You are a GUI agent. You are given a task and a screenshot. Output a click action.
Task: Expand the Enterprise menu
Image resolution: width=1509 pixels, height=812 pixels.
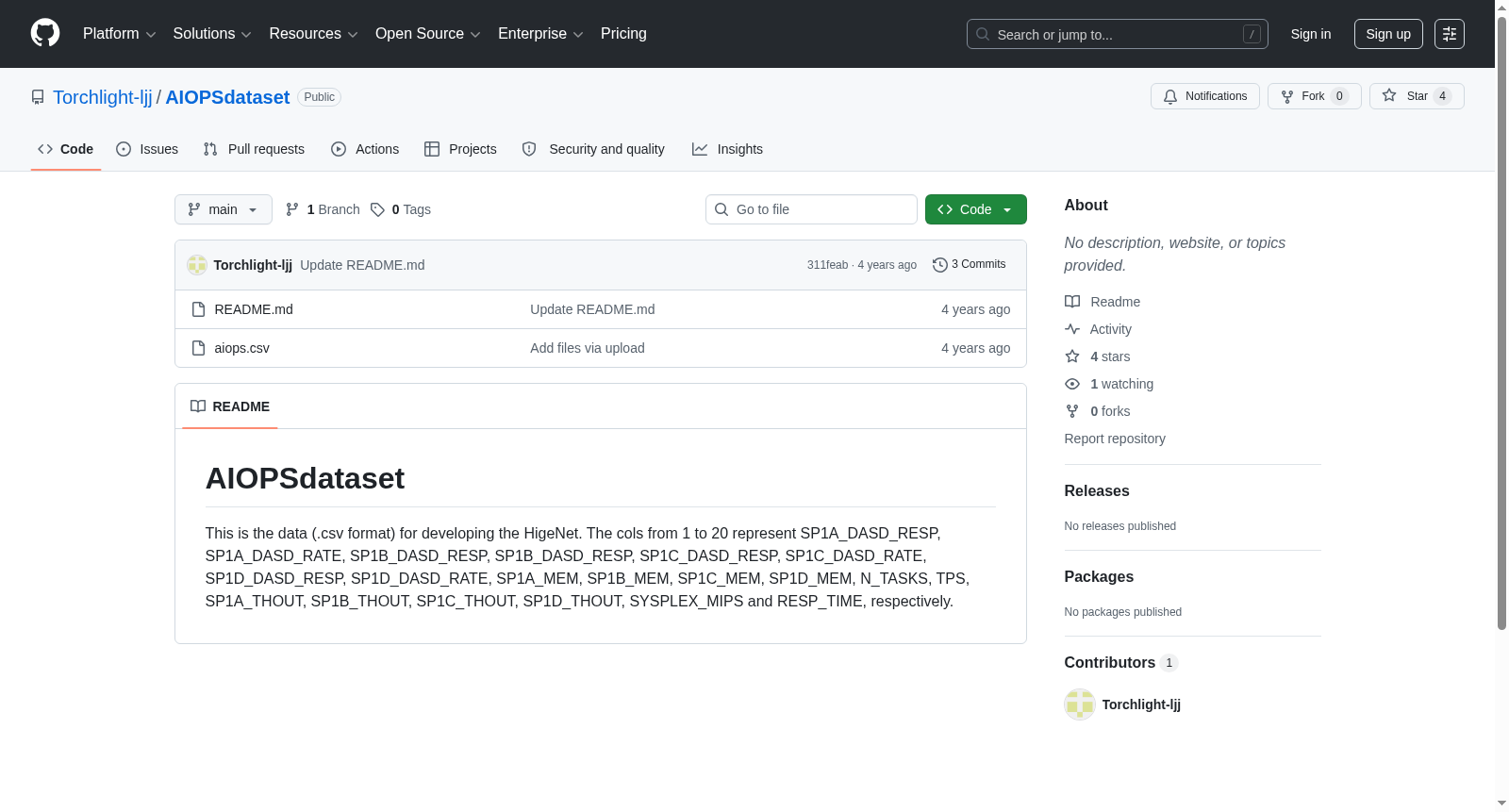pos(540,34)
